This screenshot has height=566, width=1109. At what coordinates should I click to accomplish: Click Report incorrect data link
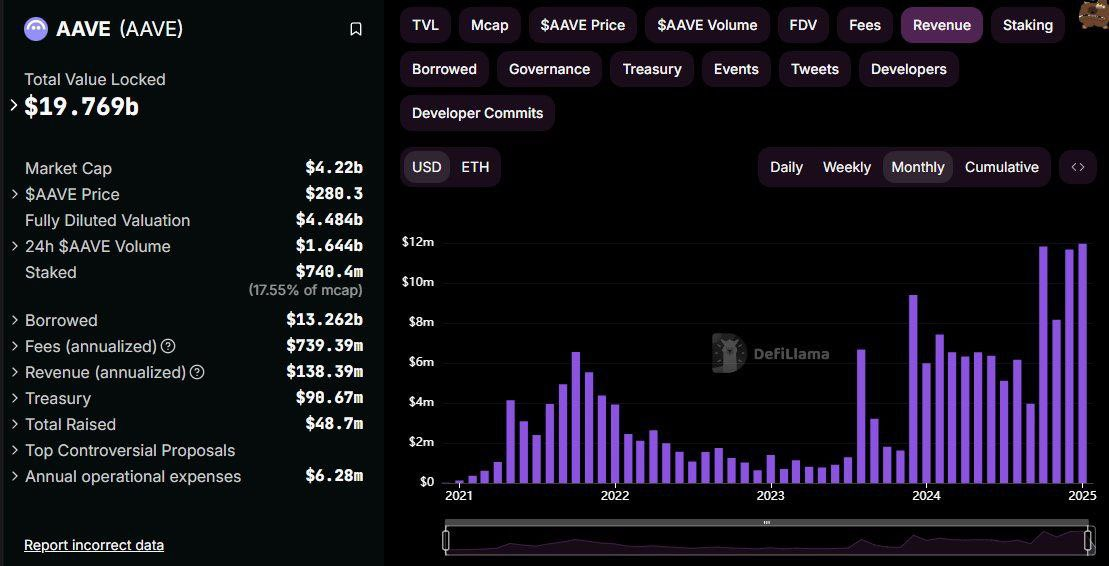pyautogui.click(x=94, y=545)
